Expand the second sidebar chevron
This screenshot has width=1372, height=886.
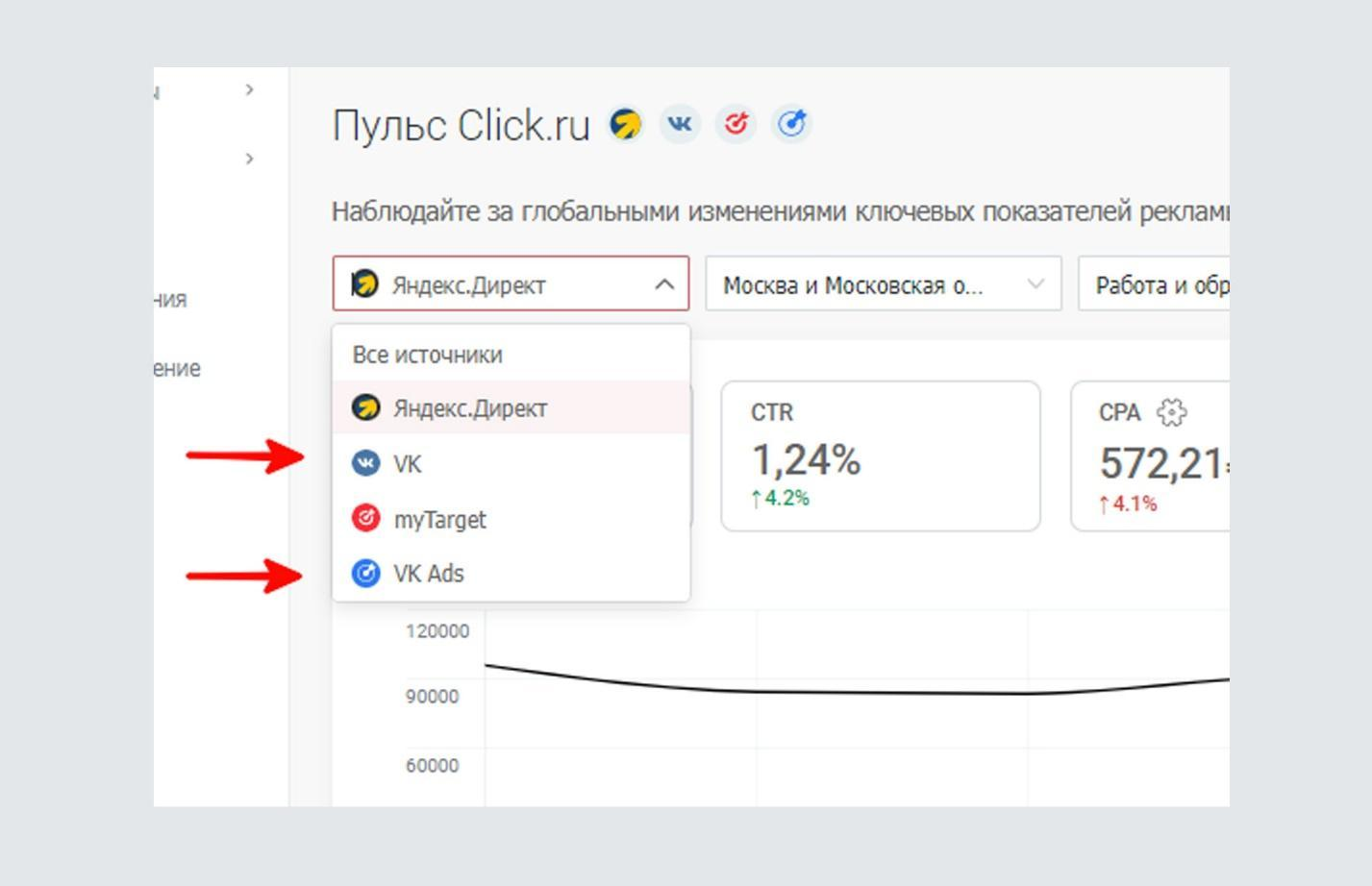click(249, 159)
